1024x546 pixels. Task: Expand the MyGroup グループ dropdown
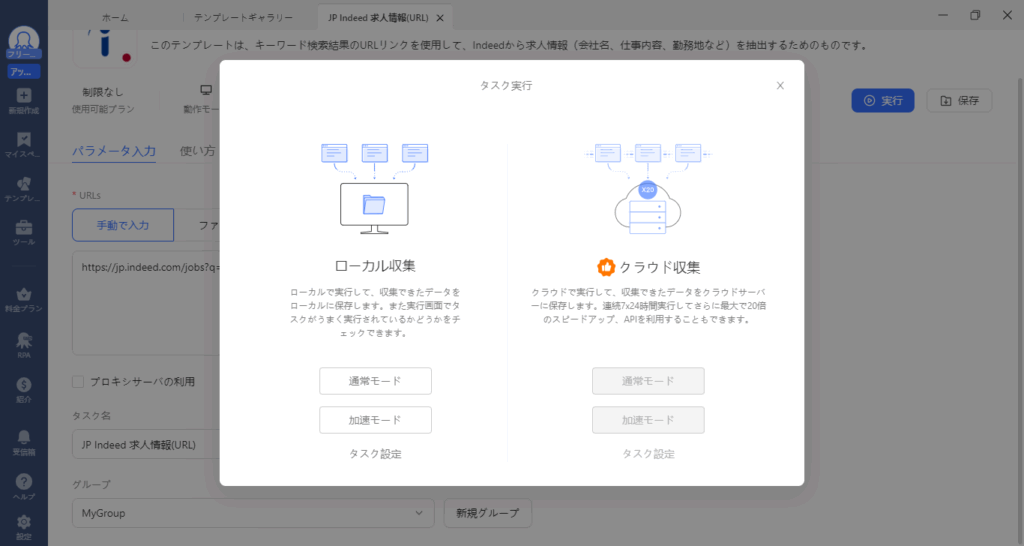[253, 513]
